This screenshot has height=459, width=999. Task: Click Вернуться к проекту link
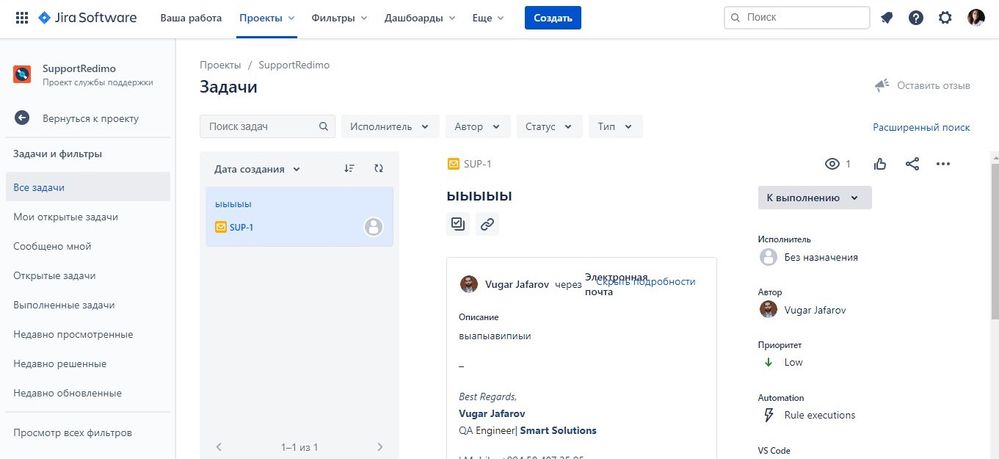point(90,119)
